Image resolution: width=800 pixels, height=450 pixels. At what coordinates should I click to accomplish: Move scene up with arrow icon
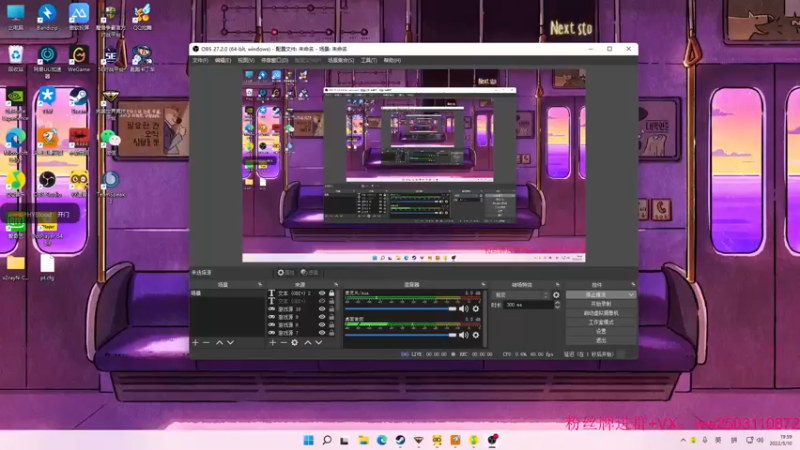tap(219, 342)
